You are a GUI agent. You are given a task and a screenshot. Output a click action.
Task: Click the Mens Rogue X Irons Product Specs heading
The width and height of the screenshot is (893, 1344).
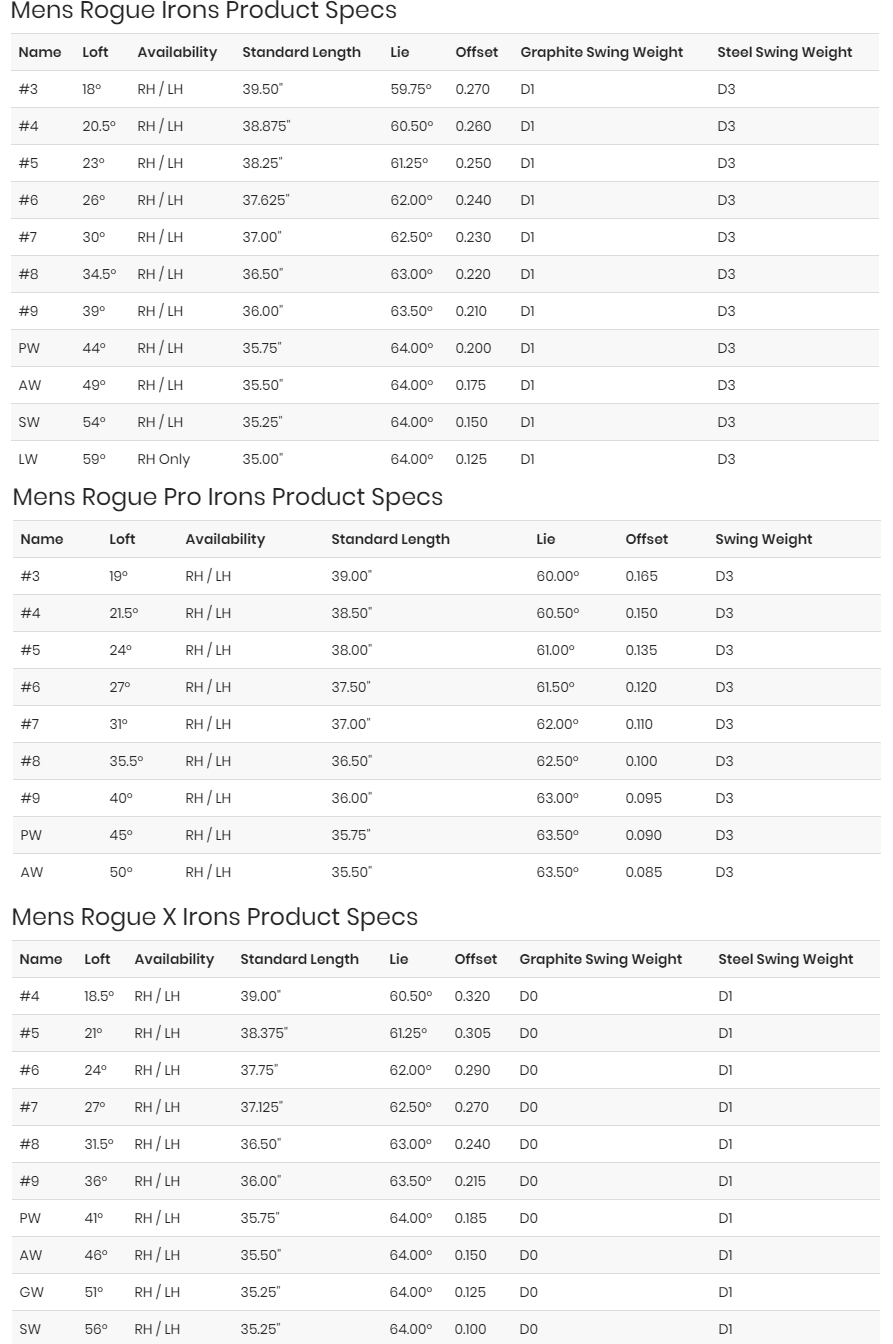click(214, 917)
